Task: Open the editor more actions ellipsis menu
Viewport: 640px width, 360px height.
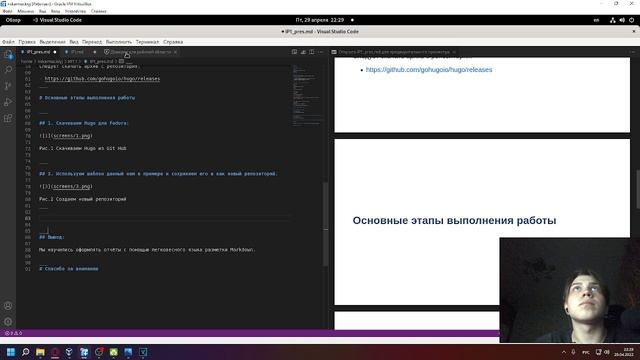Action: pos(320,52)
